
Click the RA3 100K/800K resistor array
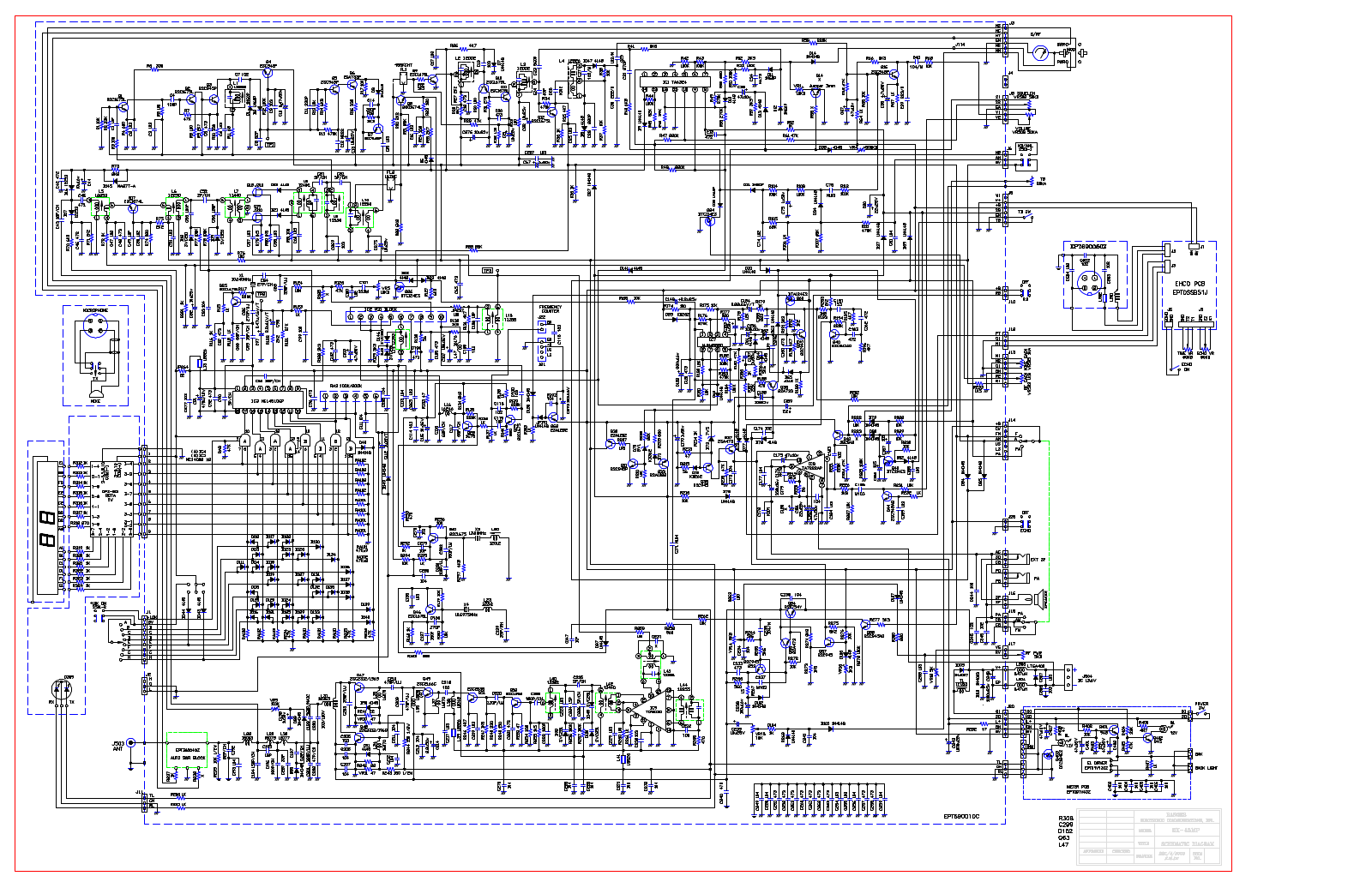pos(350,395)
